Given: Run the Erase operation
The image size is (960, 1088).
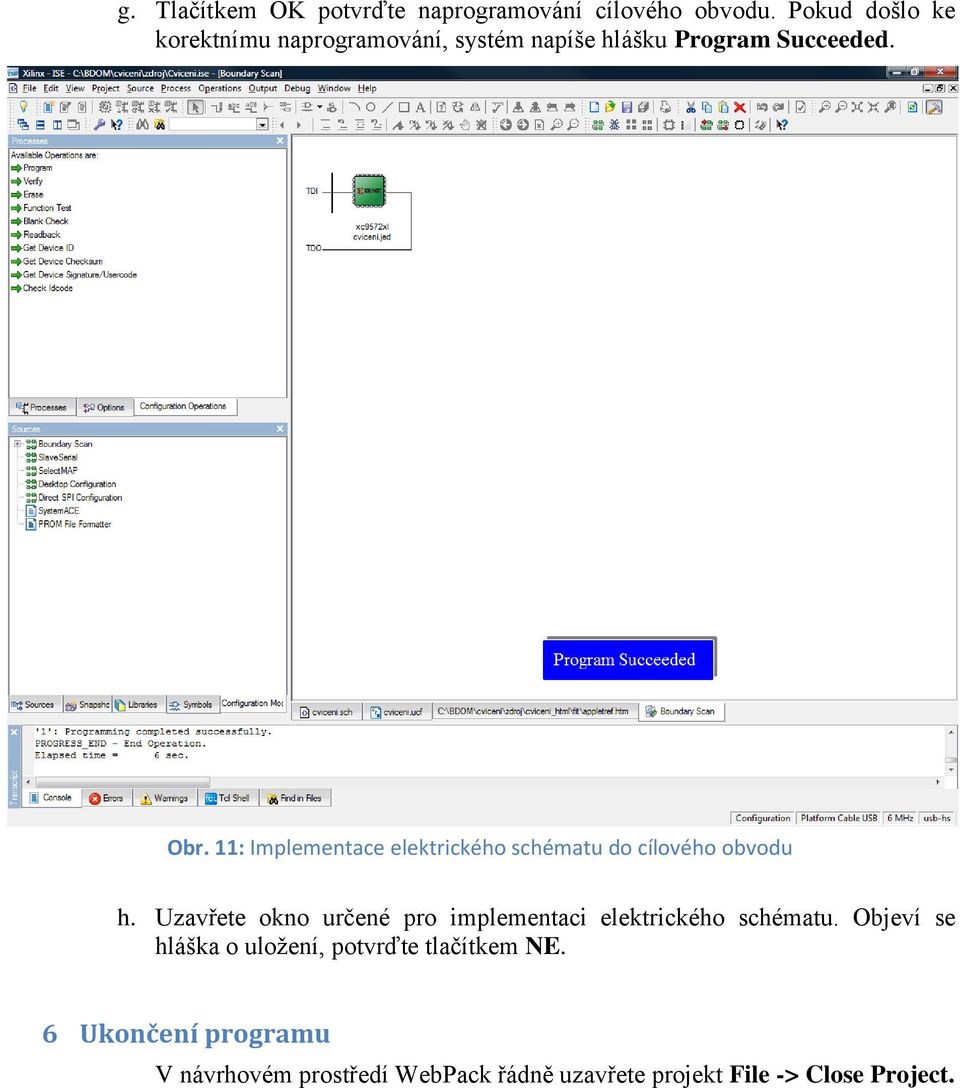Looking at the screenshot, I should point(27,194).
